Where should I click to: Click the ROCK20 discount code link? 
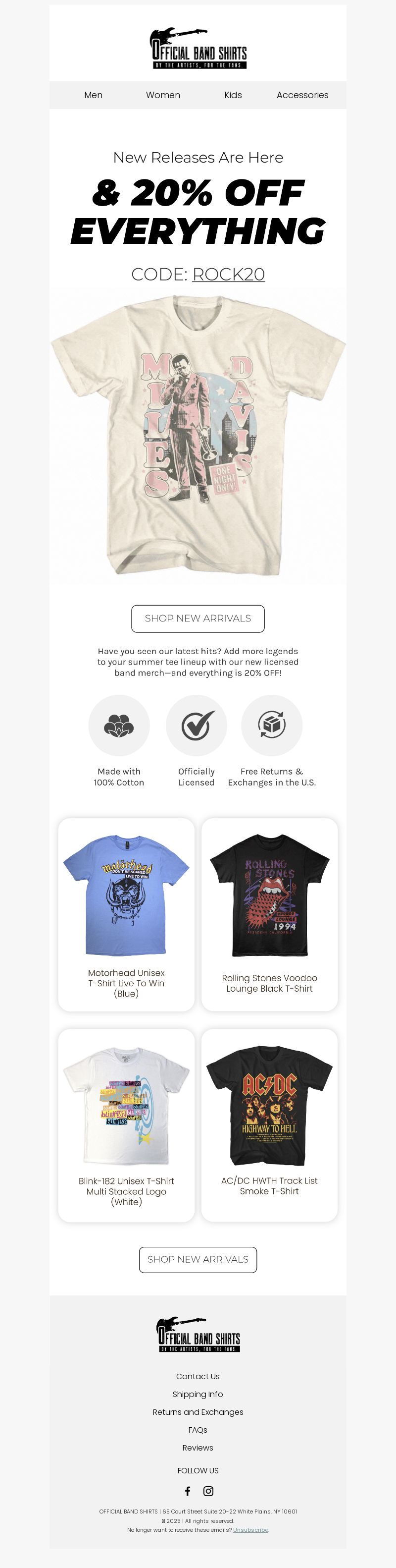(229, 275)
